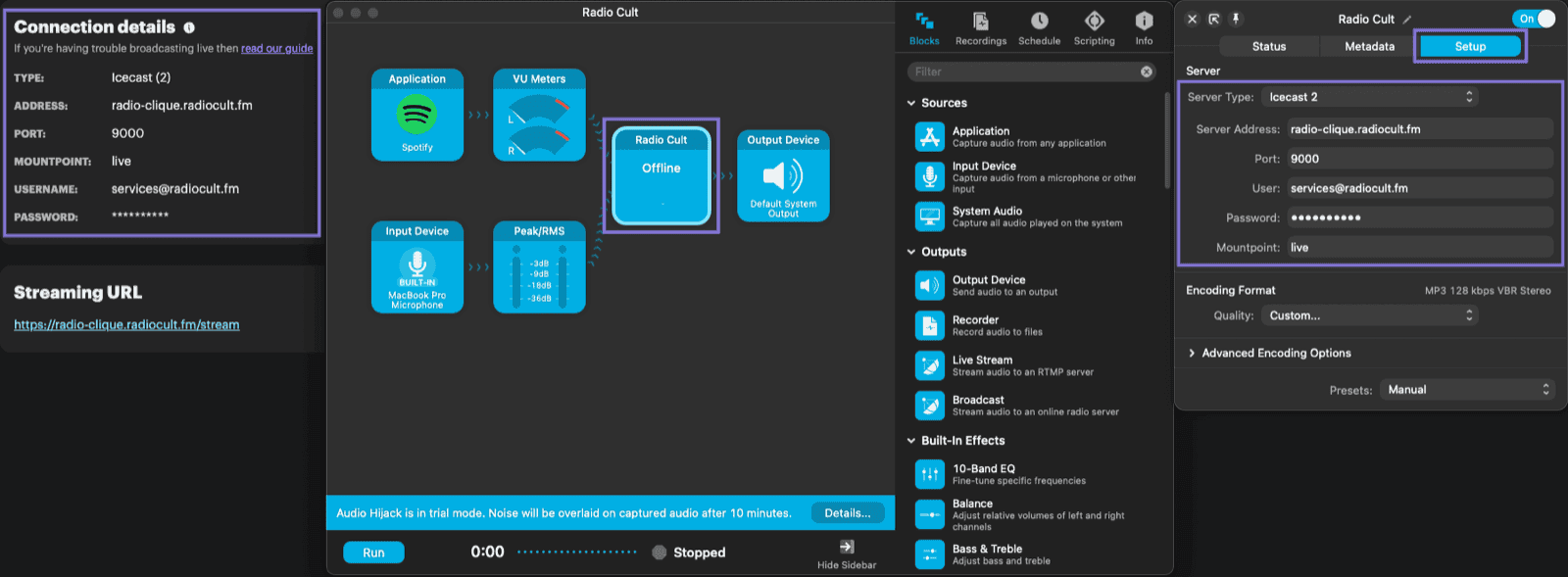
Task: Click the Radio Cult broadcast block on canvas
Action: point(661,176)
